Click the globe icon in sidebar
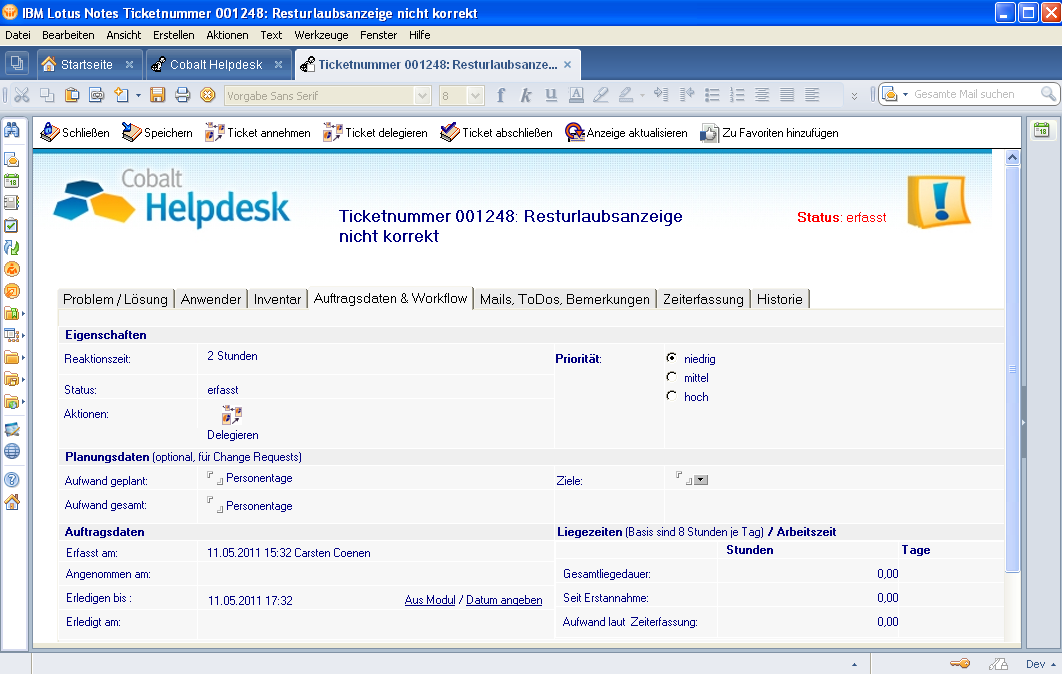Screen dimensions: 1062x674 pyautogui.click(x=12, y=451)
